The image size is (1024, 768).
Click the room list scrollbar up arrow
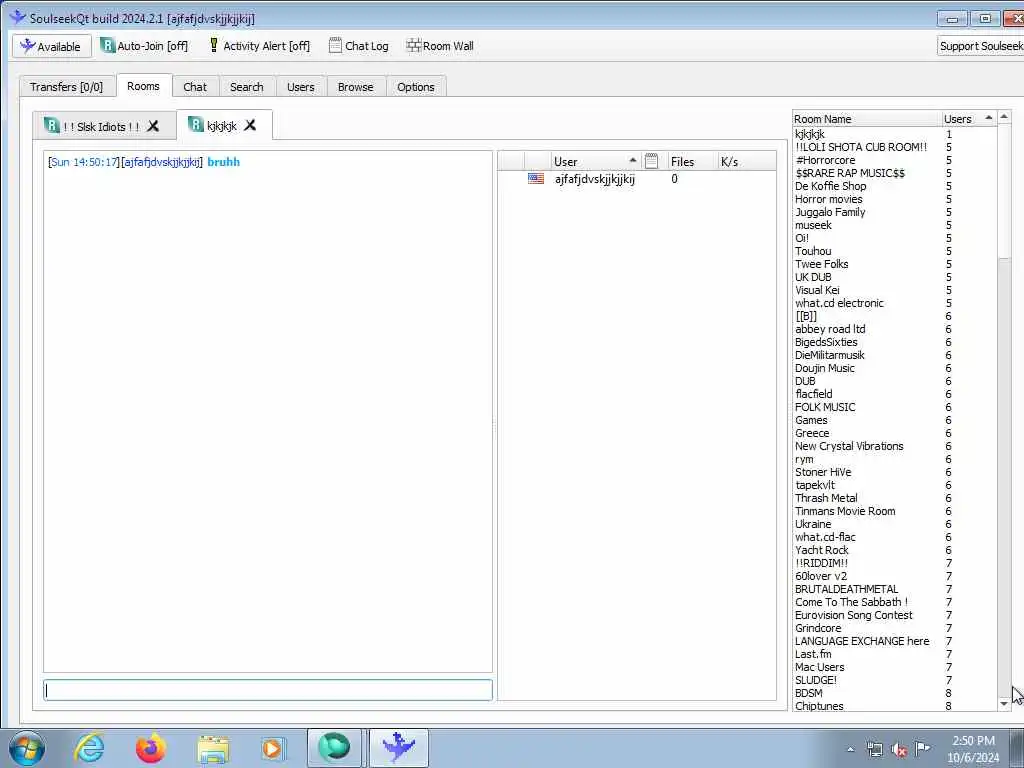[x=1004, y=117]
